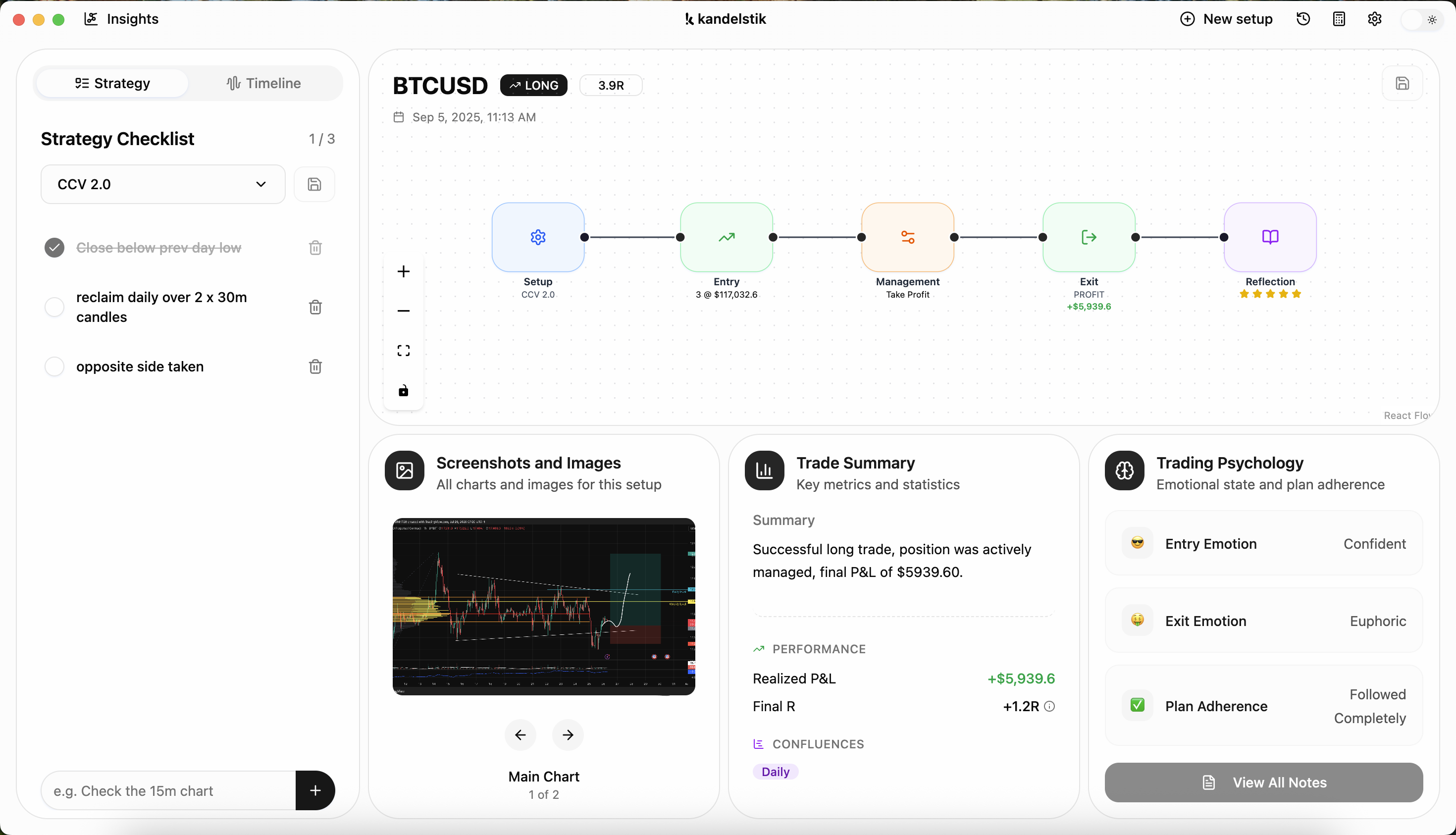Click the React Flow attribution link
This screenshot has width=1456, height=835.
click(x=1408, y=415)
